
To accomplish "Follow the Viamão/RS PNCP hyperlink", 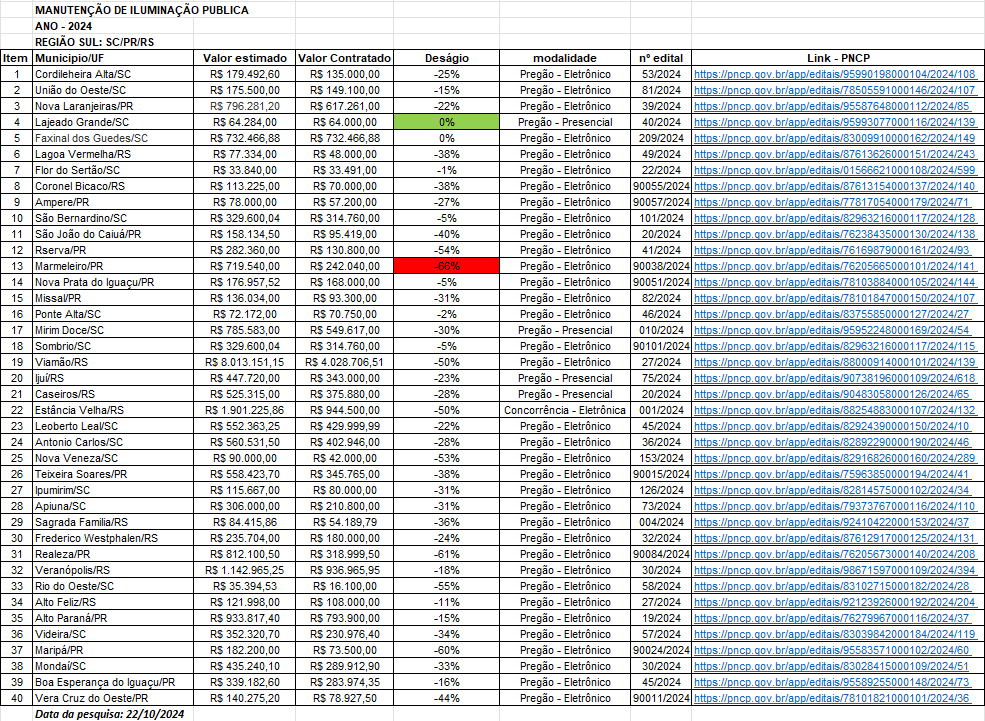I will (835, 362).
